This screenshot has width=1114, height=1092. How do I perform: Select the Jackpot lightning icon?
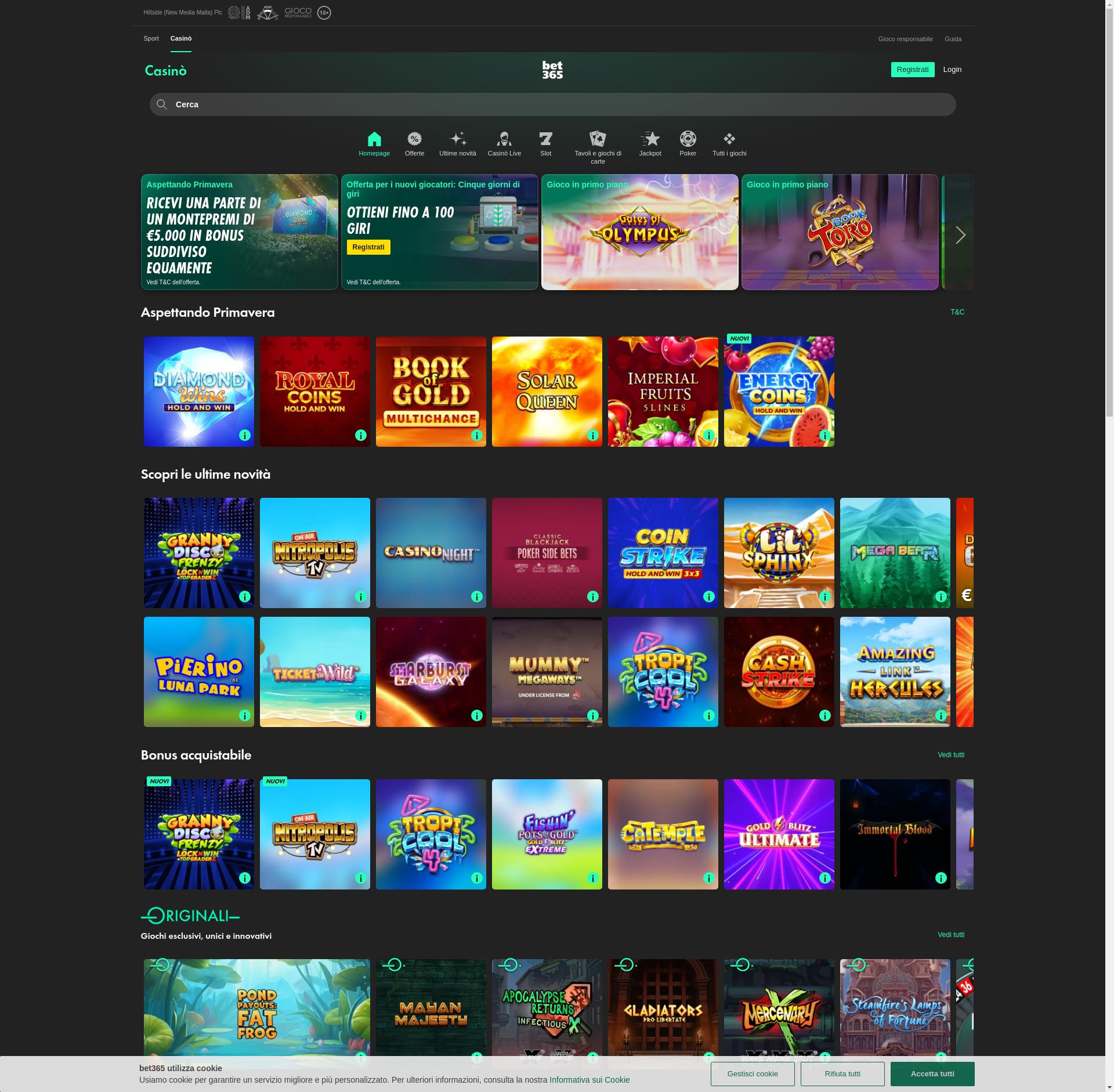point(650,139)
